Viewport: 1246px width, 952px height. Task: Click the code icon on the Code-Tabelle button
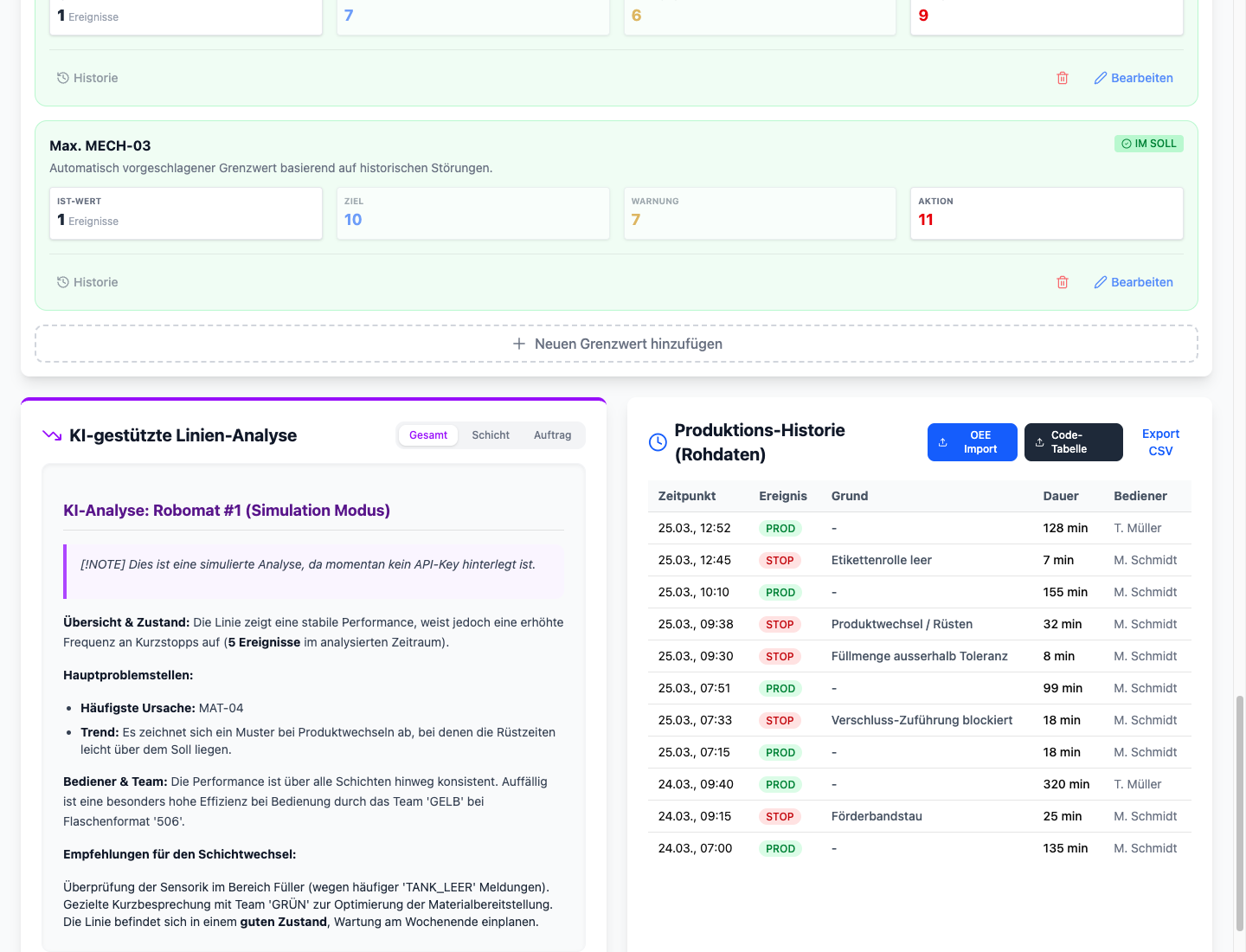tap(1040, 442)
